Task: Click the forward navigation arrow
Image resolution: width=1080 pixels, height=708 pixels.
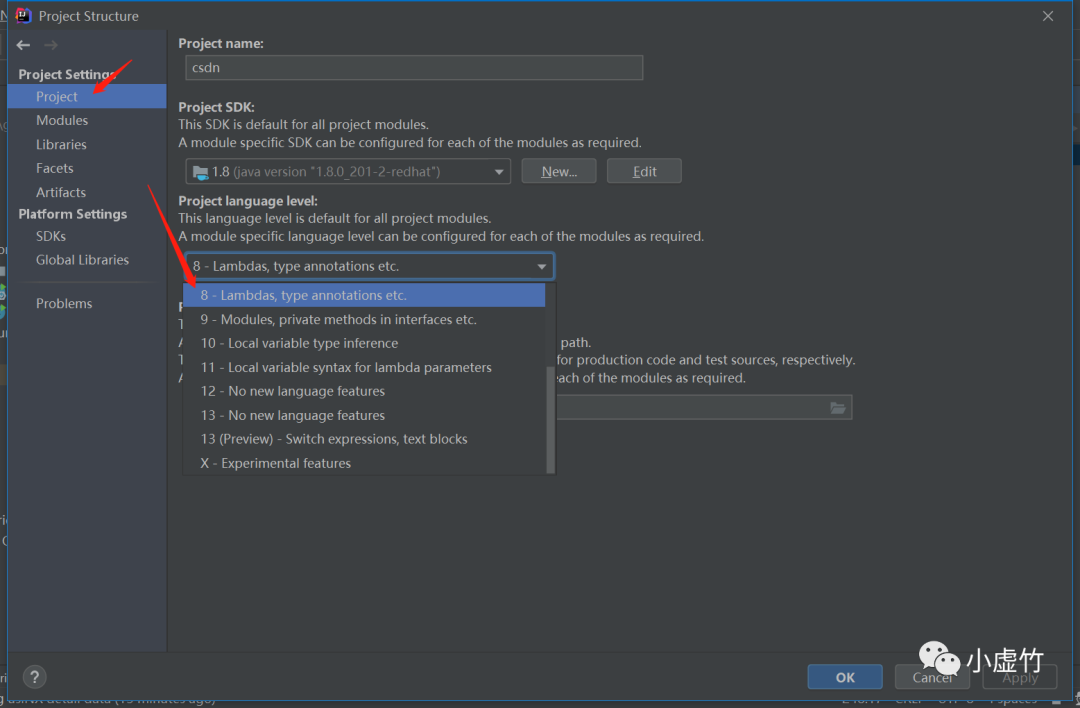Action: (51, 45)
